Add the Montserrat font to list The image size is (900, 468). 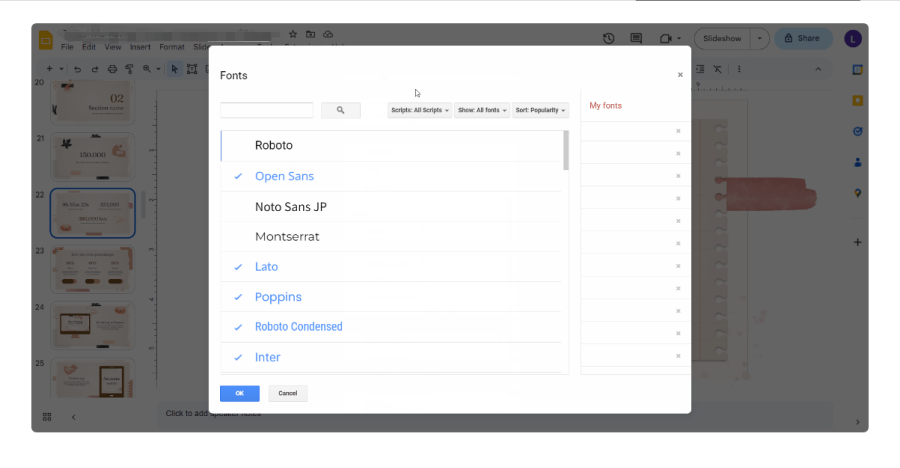[x=287, y=237]
